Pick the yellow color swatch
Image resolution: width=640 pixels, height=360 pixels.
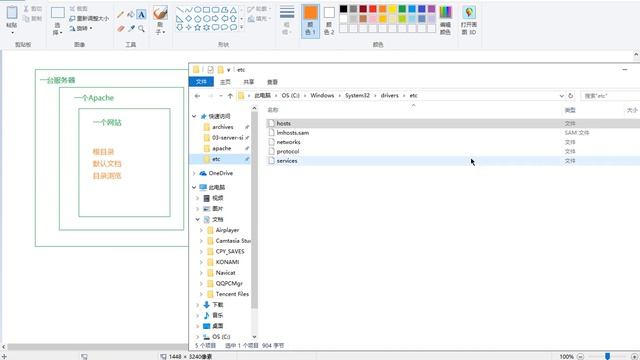click(393, 9)
